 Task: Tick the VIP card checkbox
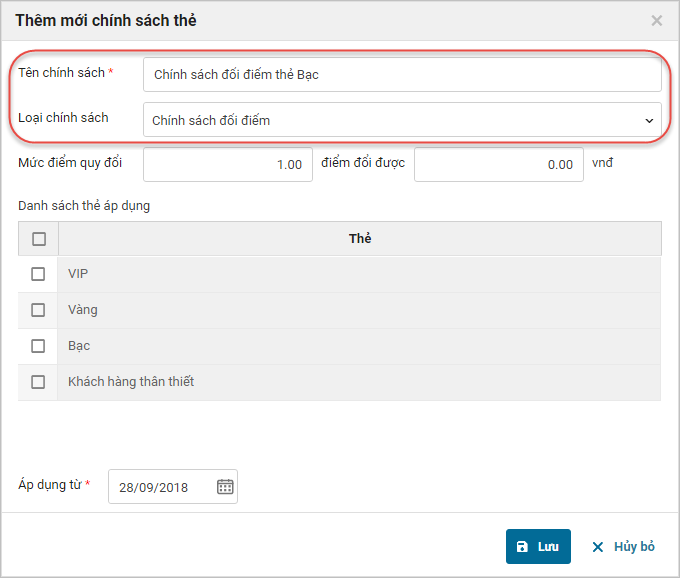[38, 274]
